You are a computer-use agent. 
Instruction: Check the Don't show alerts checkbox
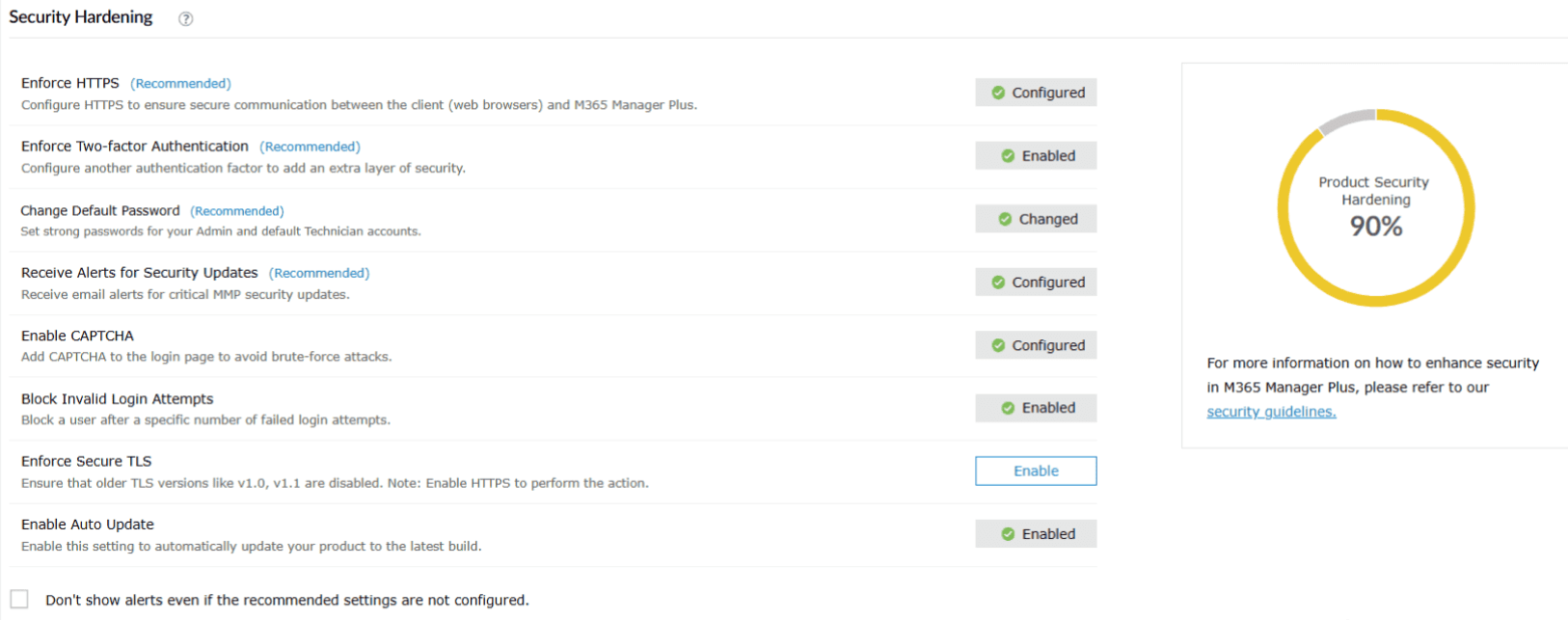19,599
